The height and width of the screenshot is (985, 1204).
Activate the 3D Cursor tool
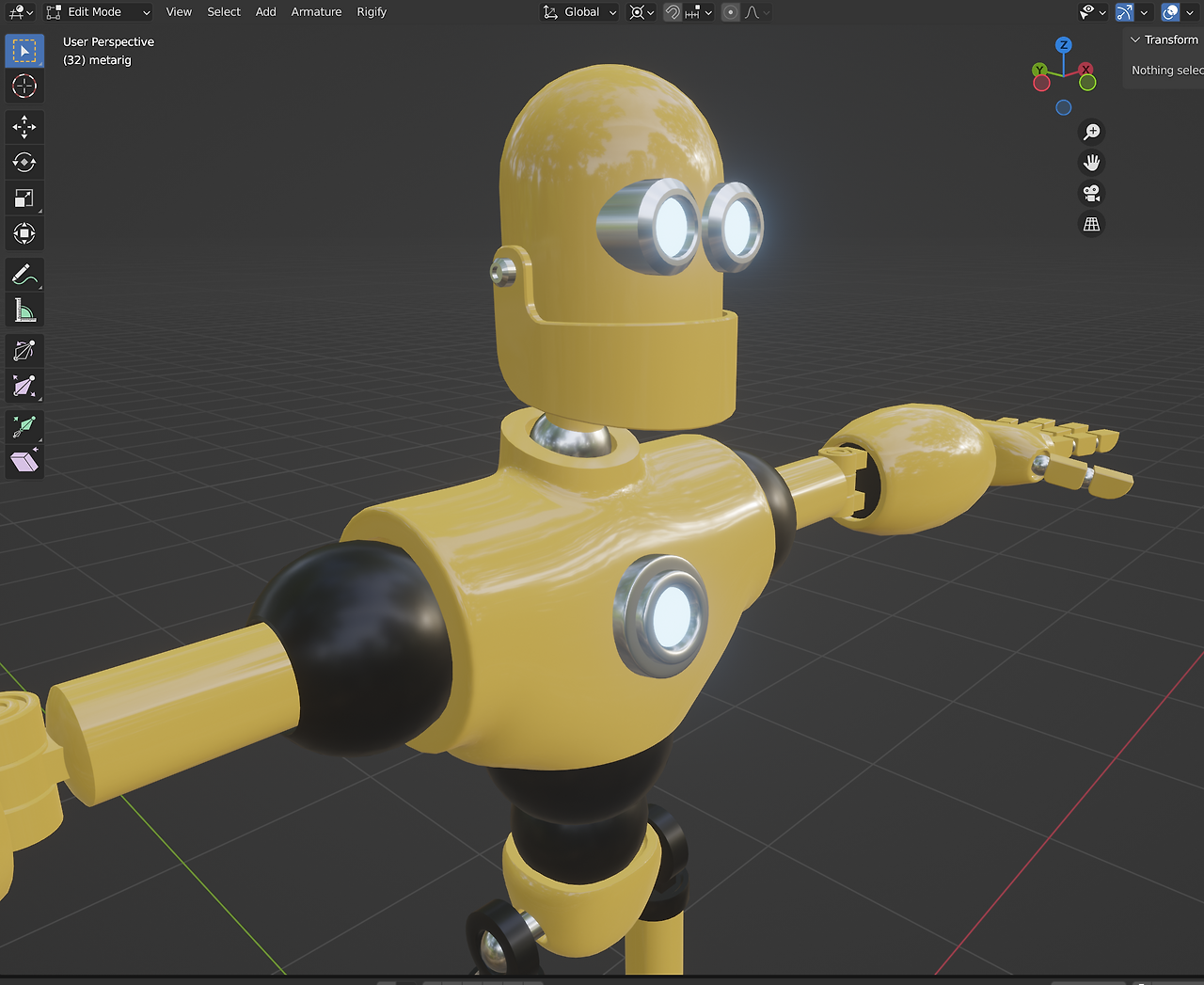click(x=24, y=86)
